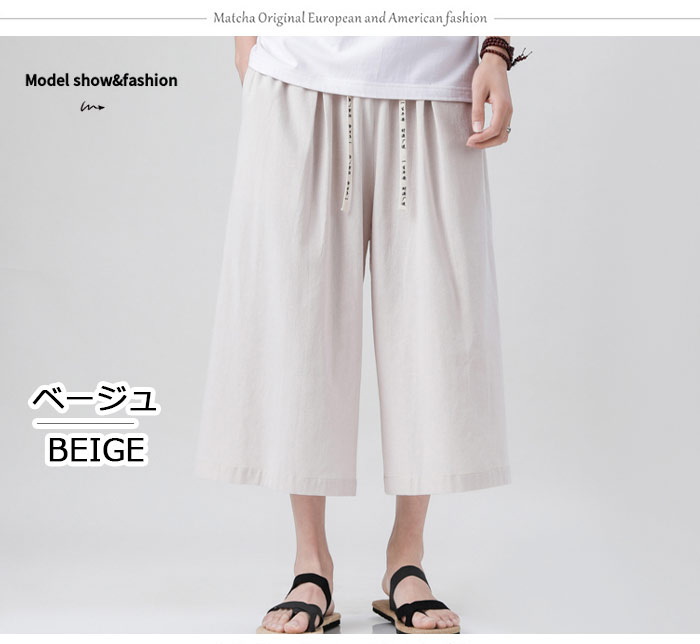Click the left black sandal

299,605
